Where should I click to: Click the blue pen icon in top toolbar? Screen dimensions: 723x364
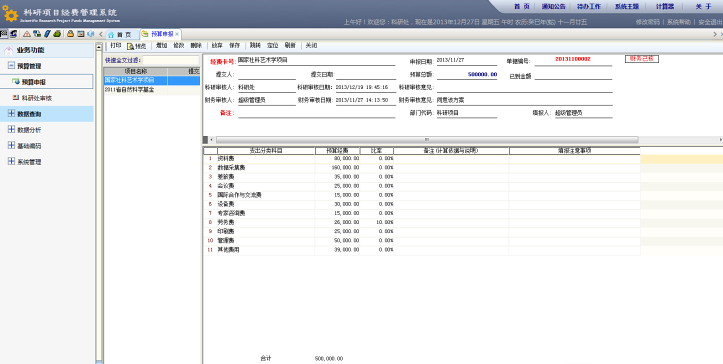click(47, 34)
